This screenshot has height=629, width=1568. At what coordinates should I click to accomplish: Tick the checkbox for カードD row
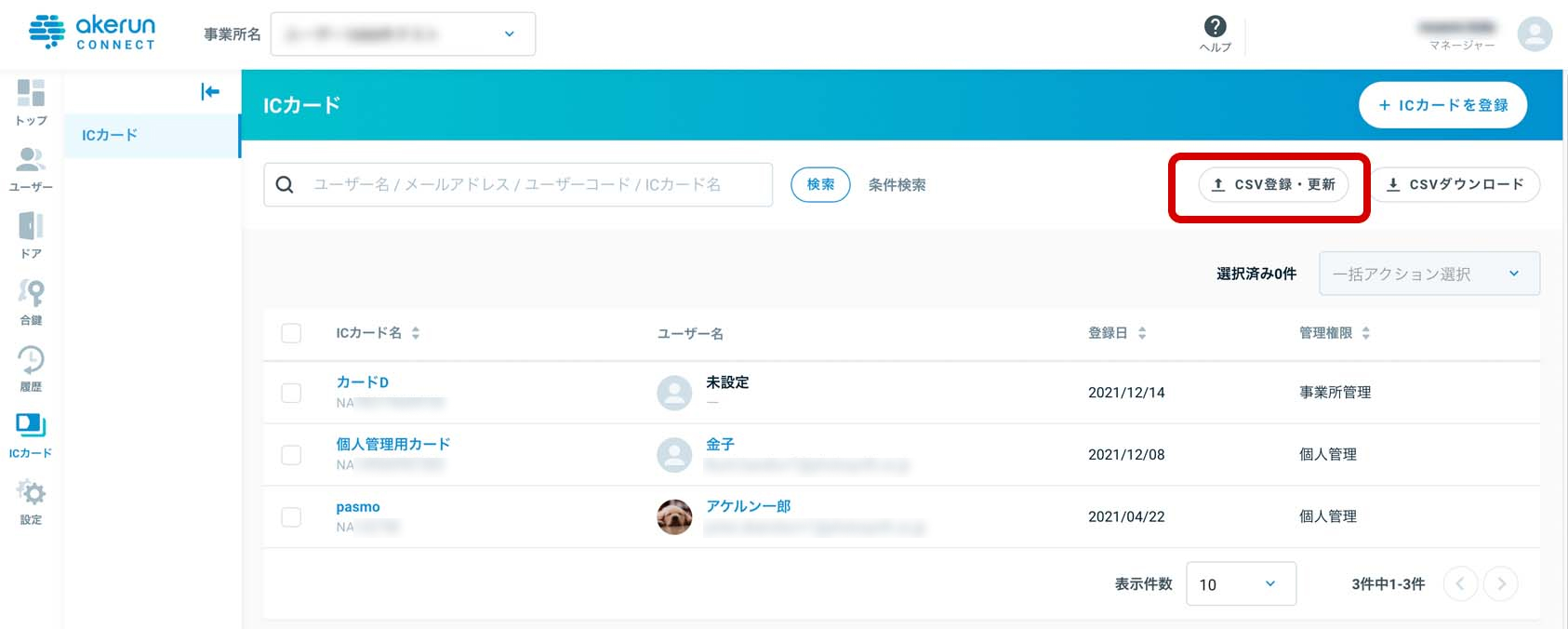coord(291,393)
